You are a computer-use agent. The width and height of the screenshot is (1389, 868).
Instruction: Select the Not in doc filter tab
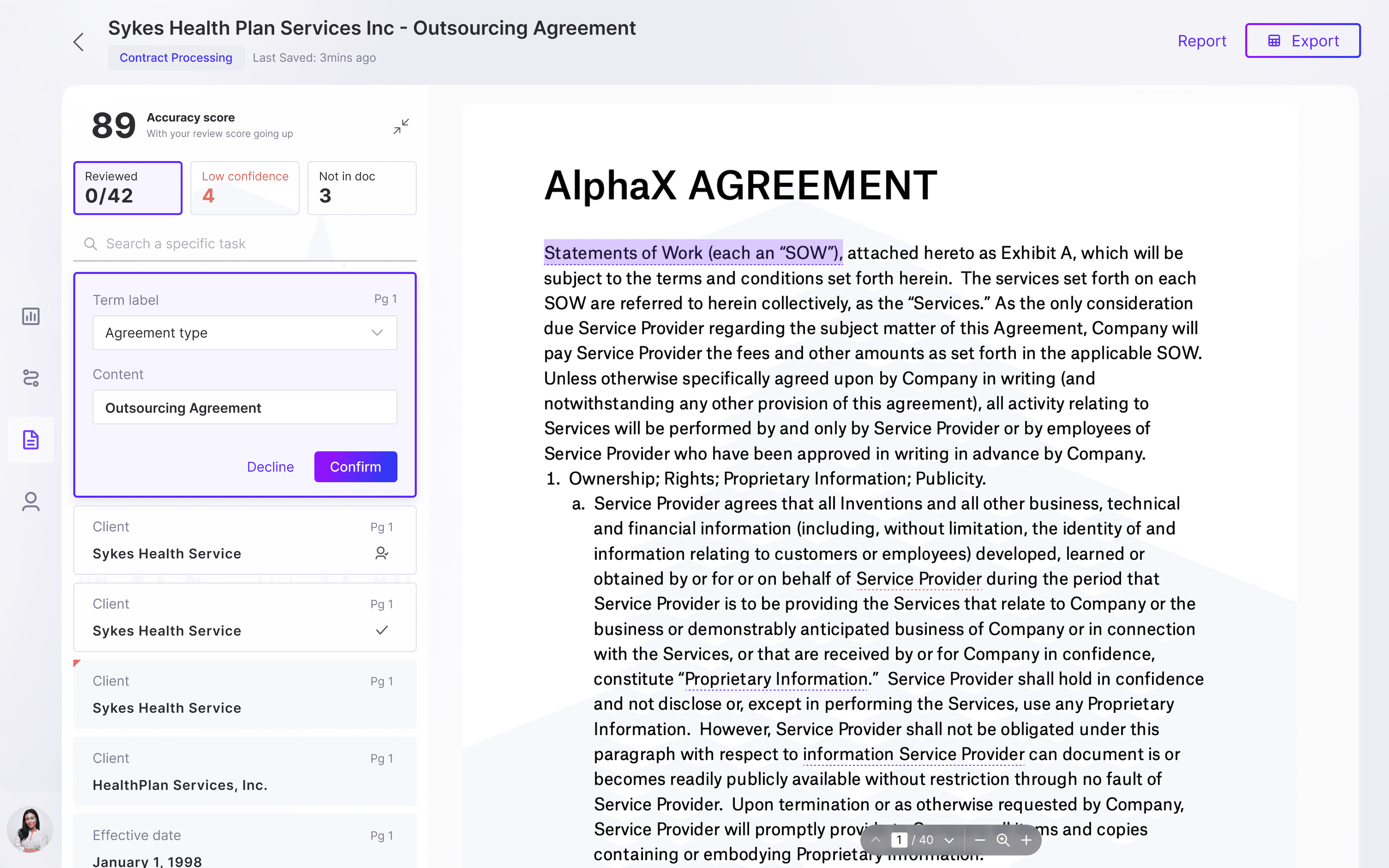tap(361, 188)
